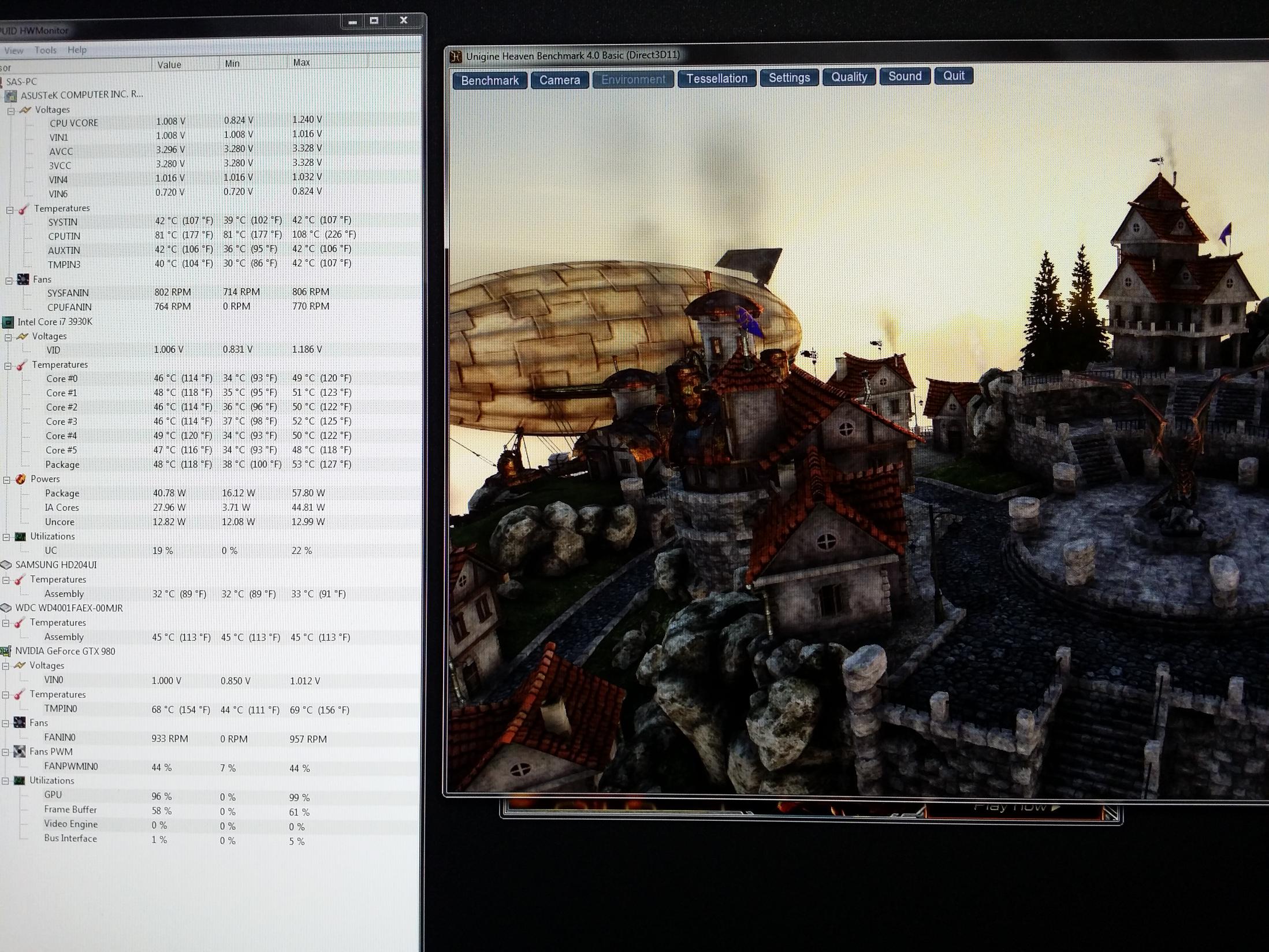Screen dimensions: 1269x952
Task: Collapse the motherboard Voltages tree node
Action: [10, 110]
